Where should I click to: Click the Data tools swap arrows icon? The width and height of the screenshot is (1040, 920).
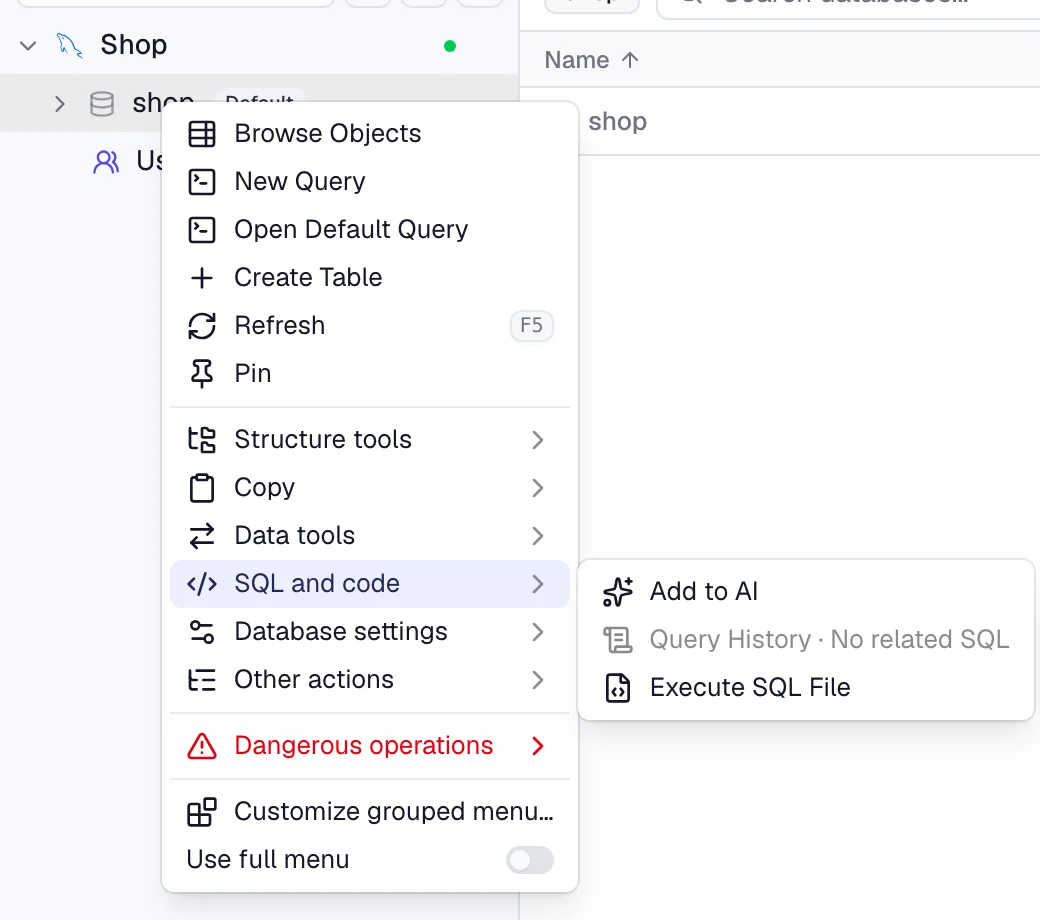202,536
